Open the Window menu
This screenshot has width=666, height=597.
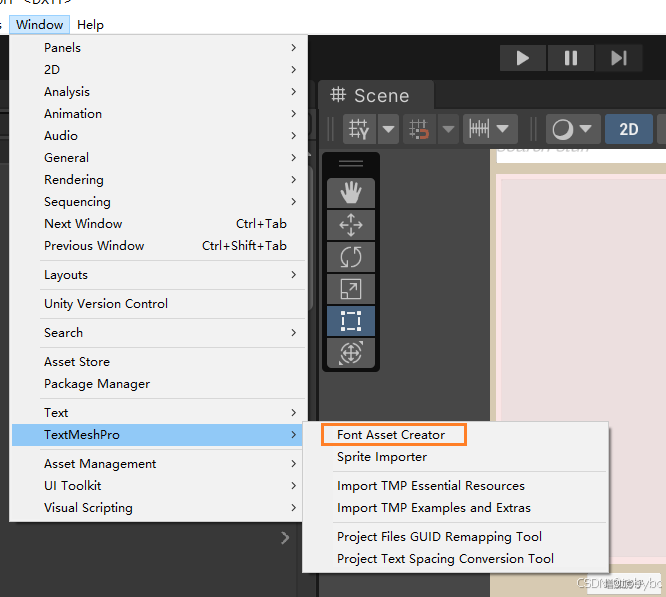pos(40,25)
